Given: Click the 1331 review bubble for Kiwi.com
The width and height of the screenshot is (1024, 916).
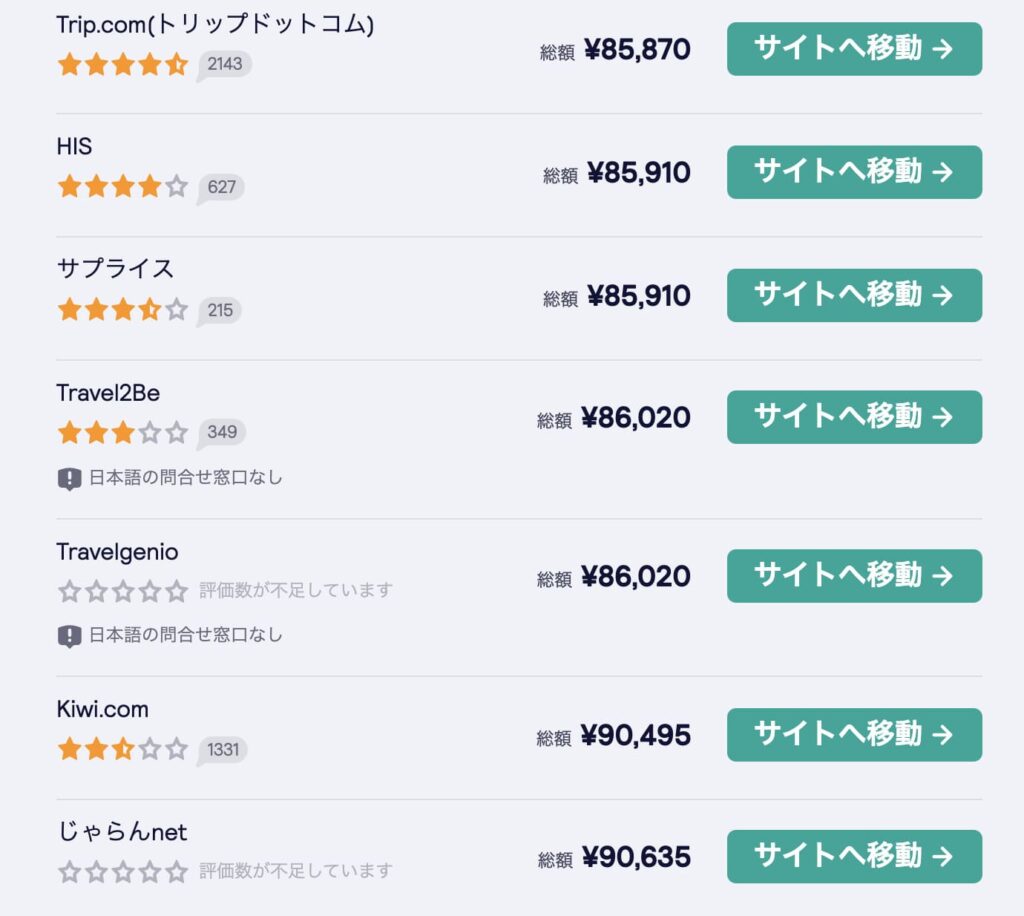Looking at the screenshot, I should [x=224, y=748].
